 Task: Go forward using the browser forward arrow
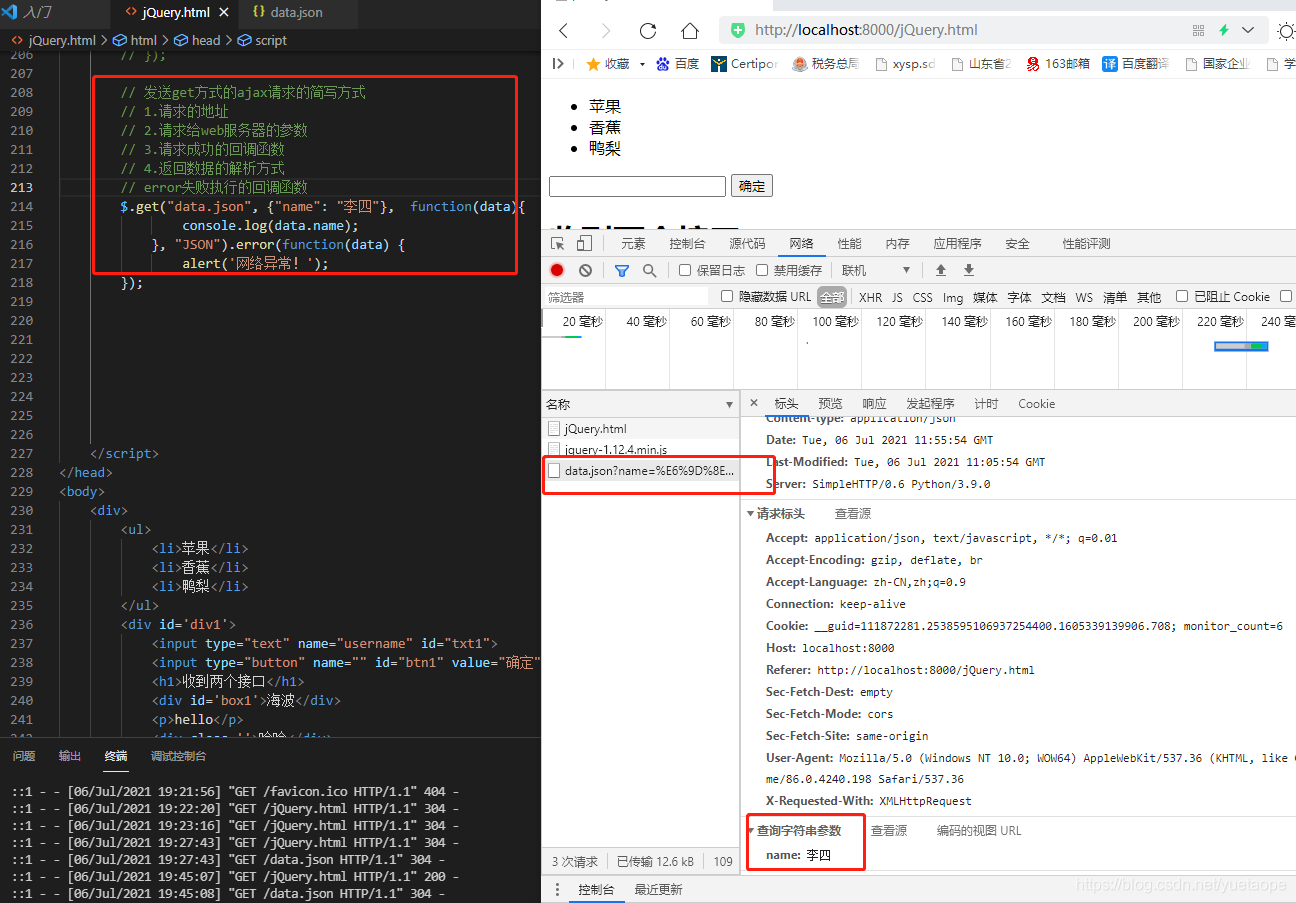point(605,30)
